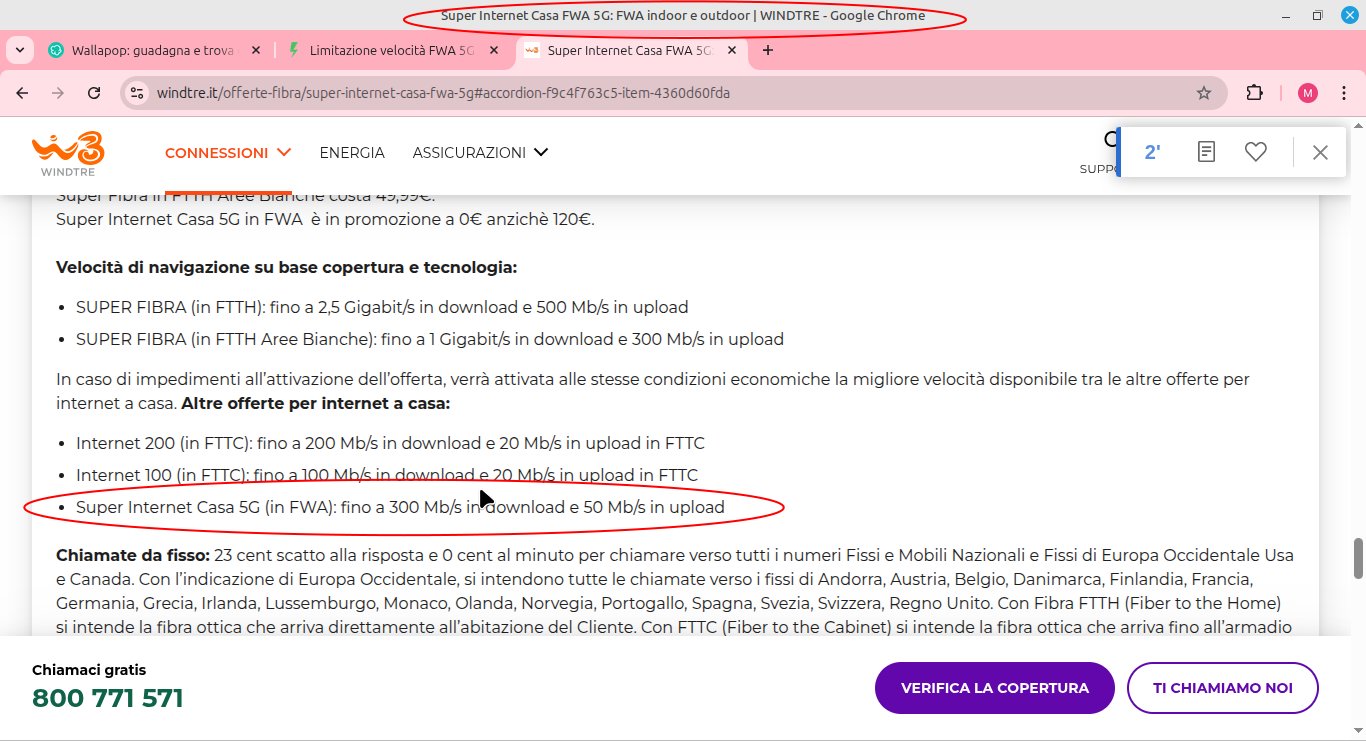
Task: Click the "SUPER FIBRA (in FTTH): fino a 2,5 Gigabit/s" line
Action: (382, 307)
